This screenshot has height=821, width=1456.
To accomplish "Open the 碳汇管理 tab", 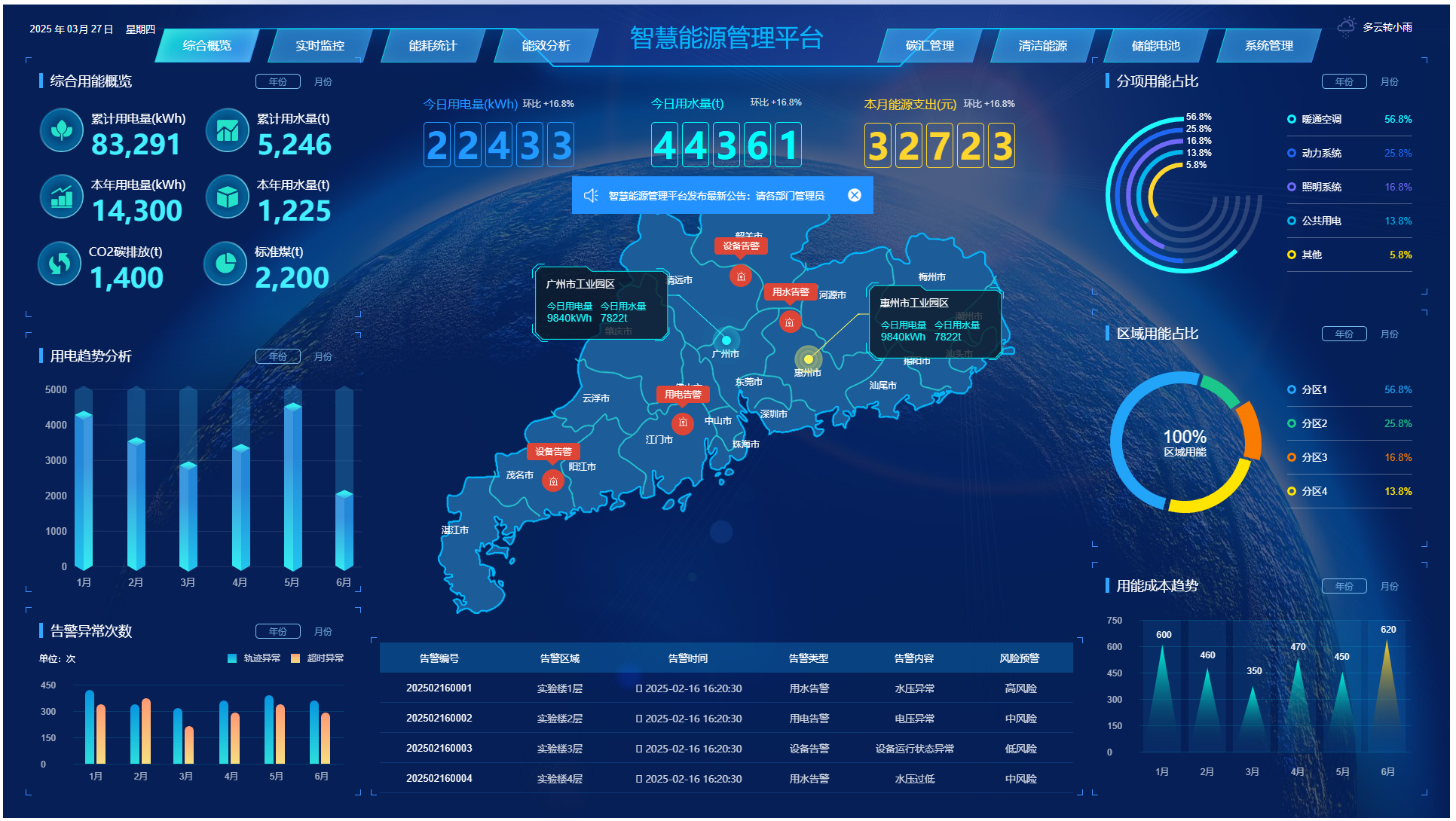I will point(929,46).
